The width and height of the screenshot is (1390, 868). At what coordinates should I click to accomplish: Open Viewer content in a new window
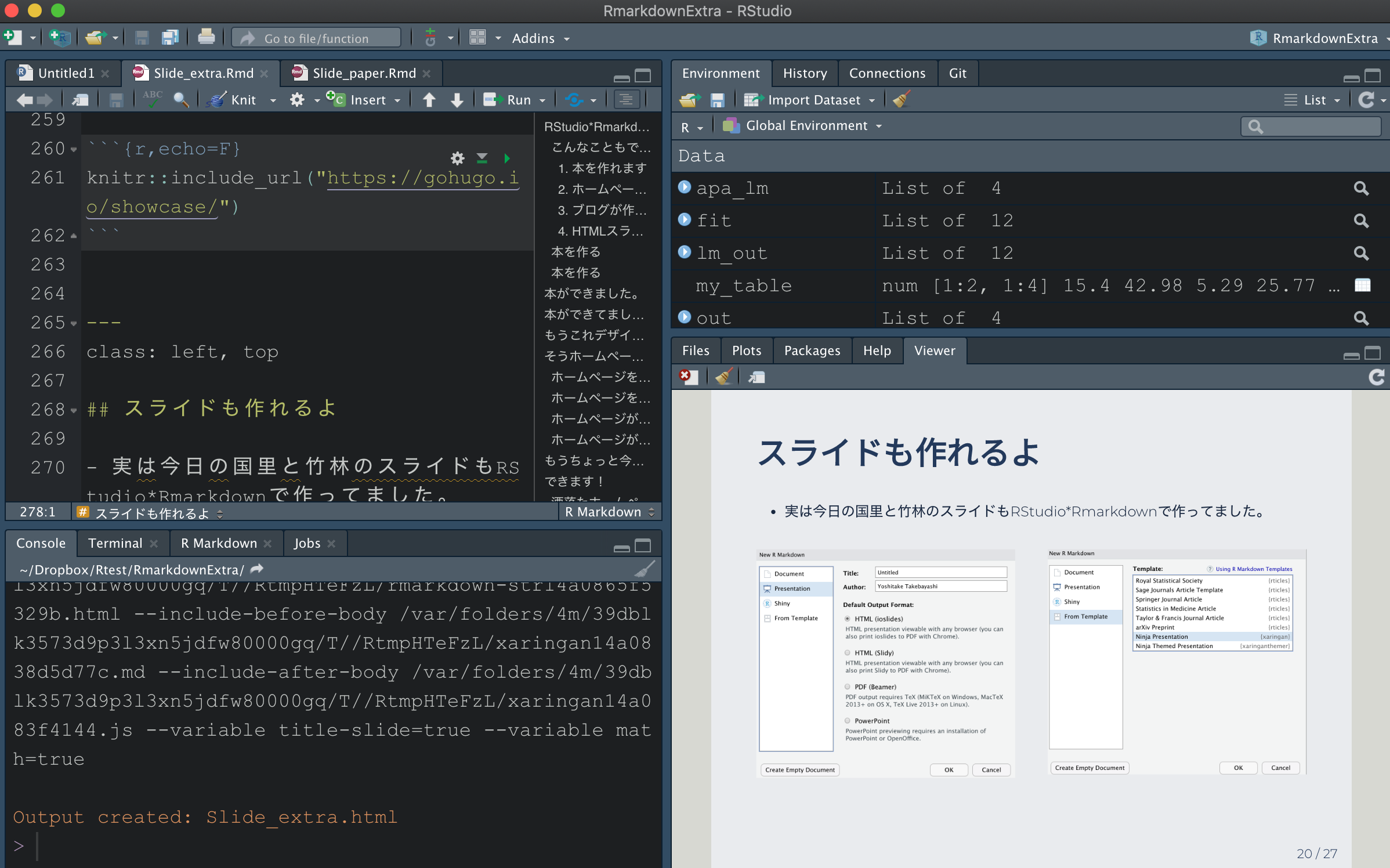[x=756, y=377]
